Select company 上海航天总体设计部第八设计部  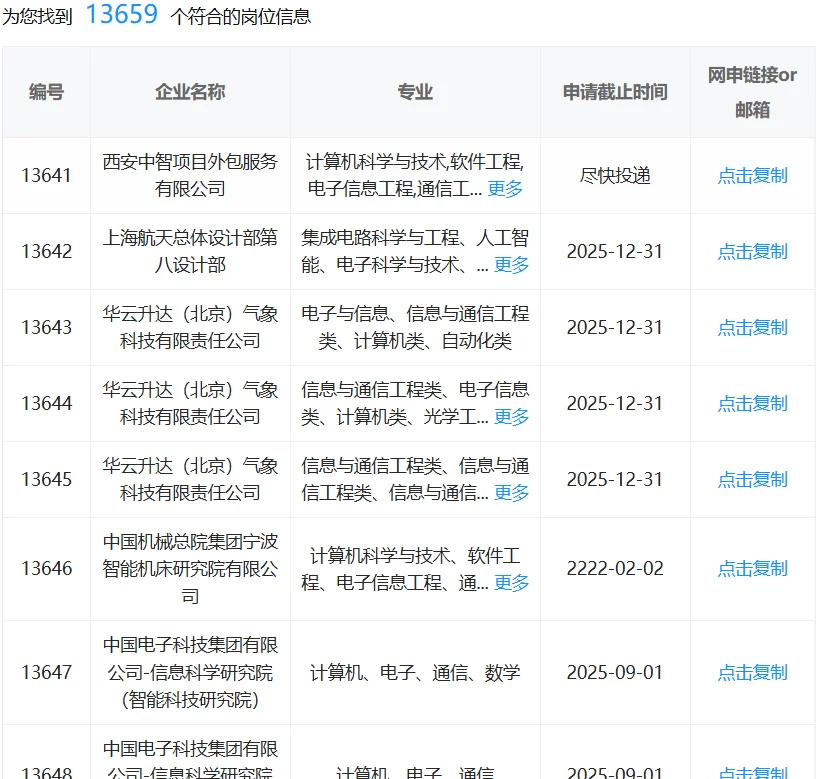(x=190, y=251)
